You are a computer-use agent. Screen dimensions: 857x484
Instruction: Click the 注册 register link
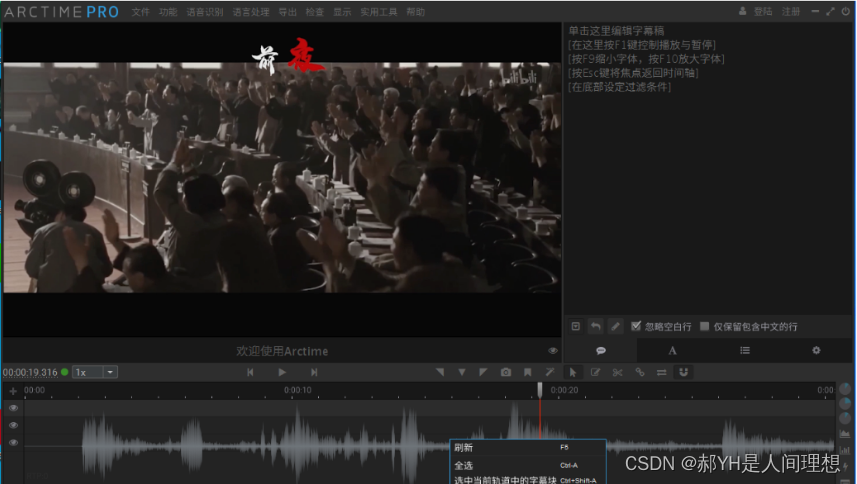click(790, 11)
